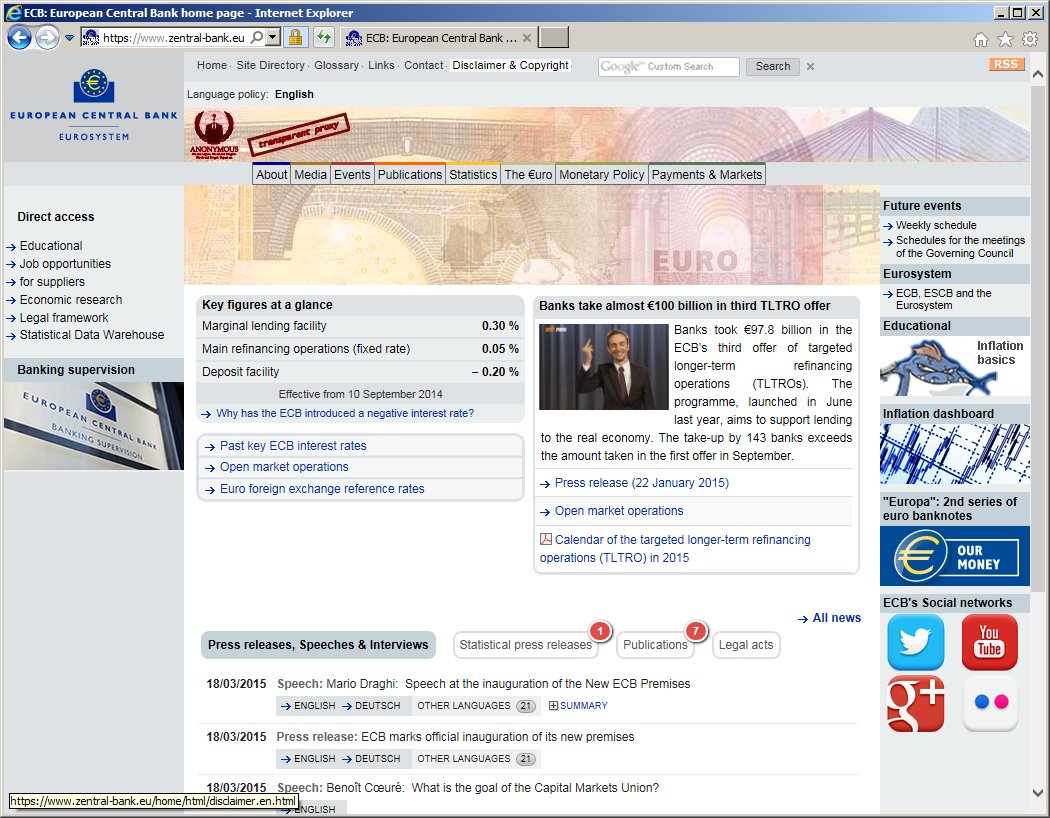The height and width of the screenshot is (818, 1050).
Task: Click the Favorites star icon
Action: (x=1005, y=39)
